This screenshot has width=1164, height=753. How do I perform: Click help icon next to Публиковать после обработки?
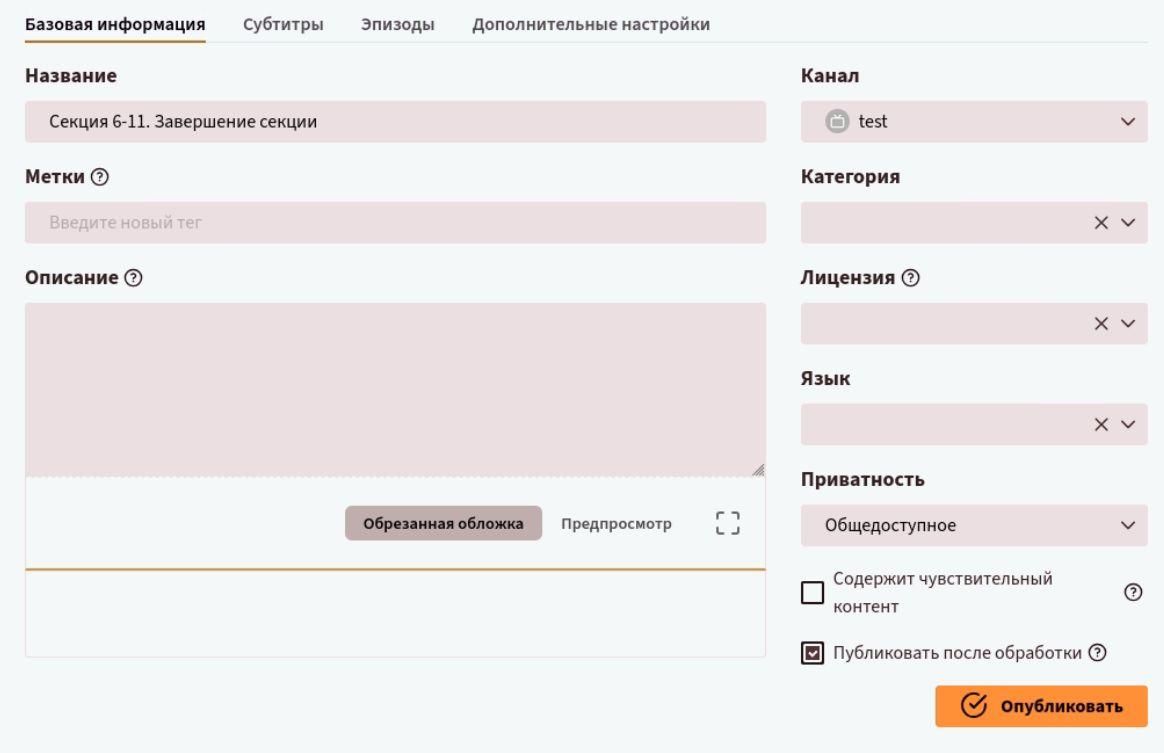(x=1097, y=653)
